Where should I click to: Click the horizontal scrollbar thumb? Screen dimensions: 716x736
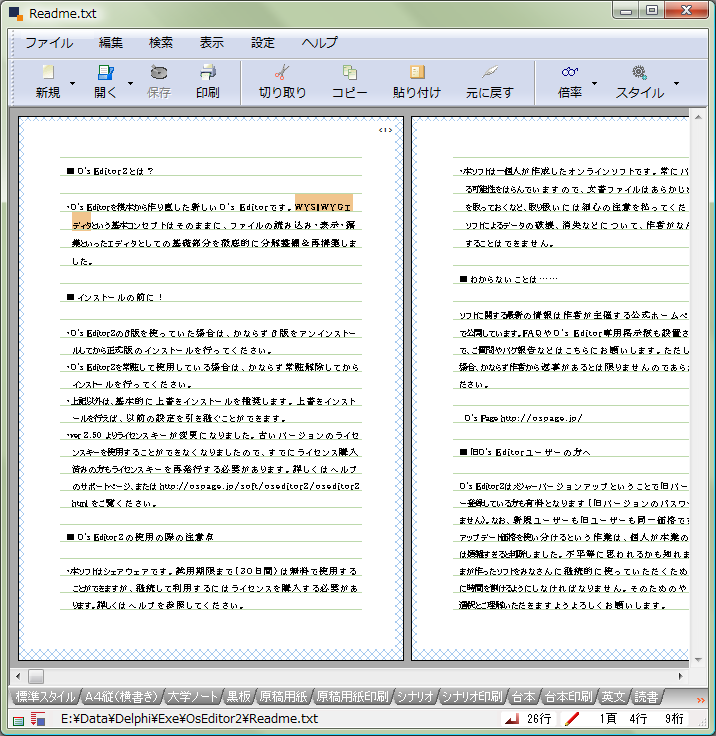click(36, 676)
